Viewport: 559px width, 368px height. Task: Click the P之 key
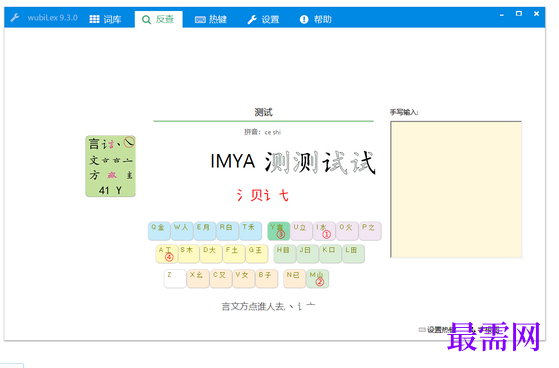370,230
